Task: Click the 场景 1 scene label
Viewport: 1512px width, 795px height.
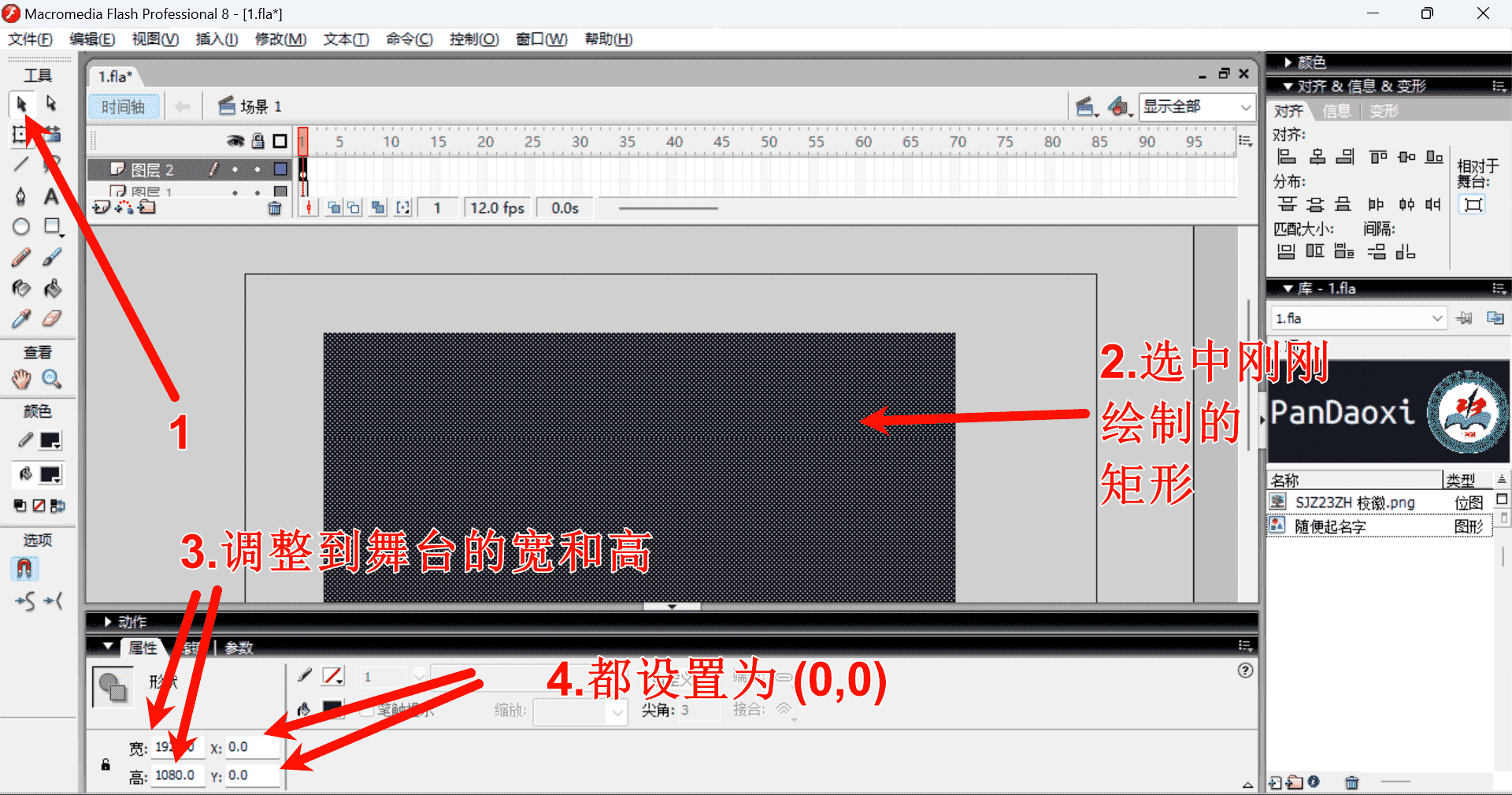Action: (x=260, y=107)
